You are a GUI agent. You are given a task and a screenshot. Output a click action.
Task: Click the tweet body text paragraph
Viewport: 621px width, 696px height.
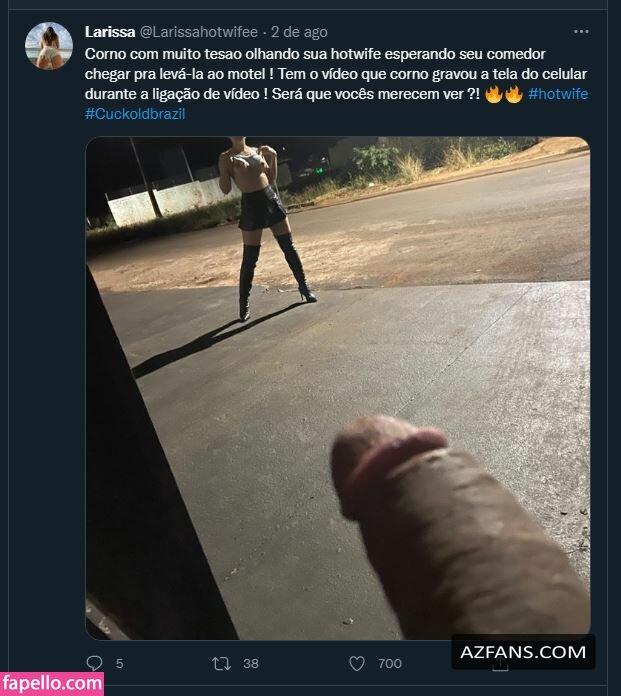[x=336, y=83]
